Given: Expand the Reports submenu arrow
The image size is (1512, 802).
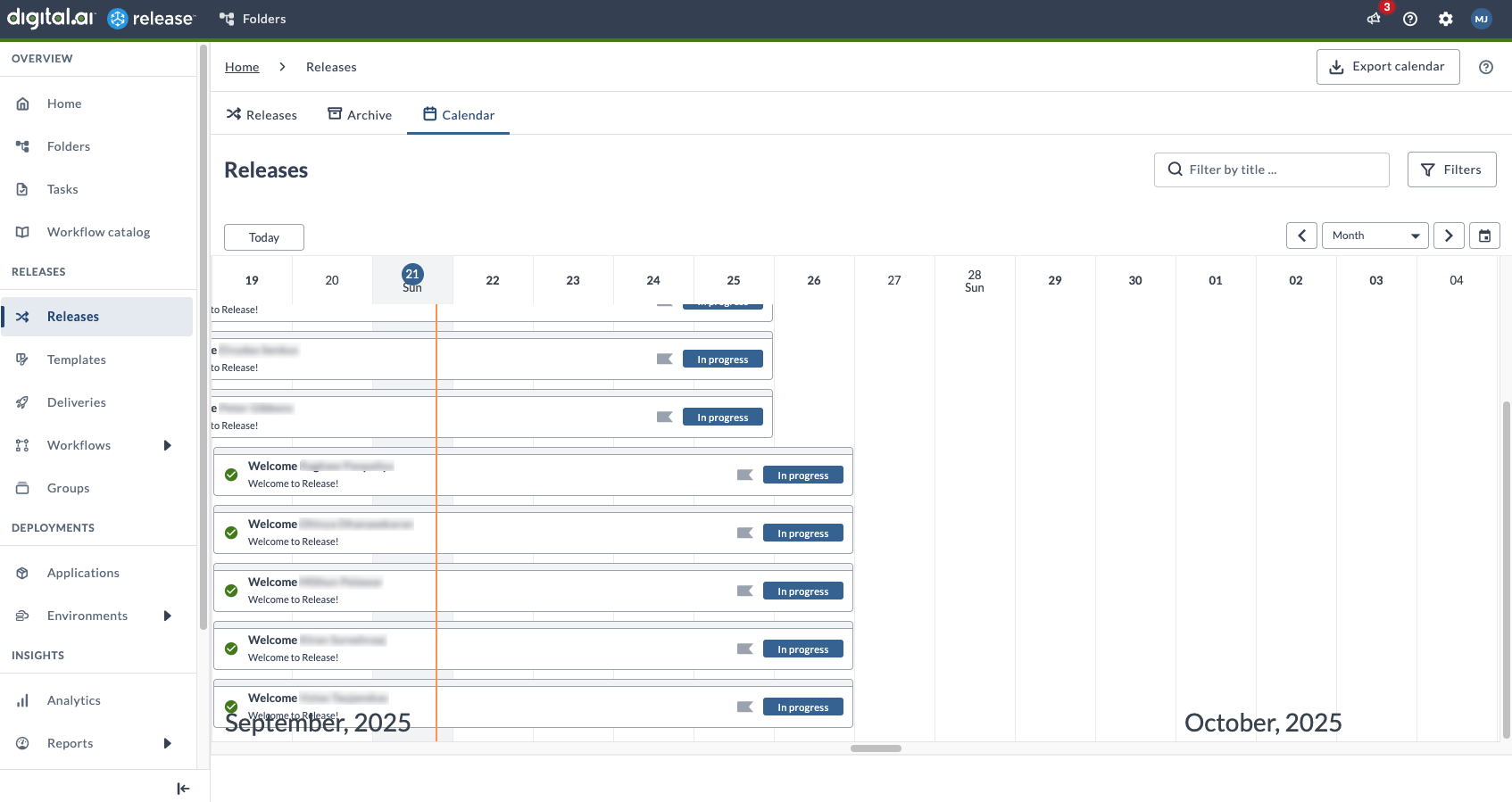Looking at the screenshot, I should (167, 743).
